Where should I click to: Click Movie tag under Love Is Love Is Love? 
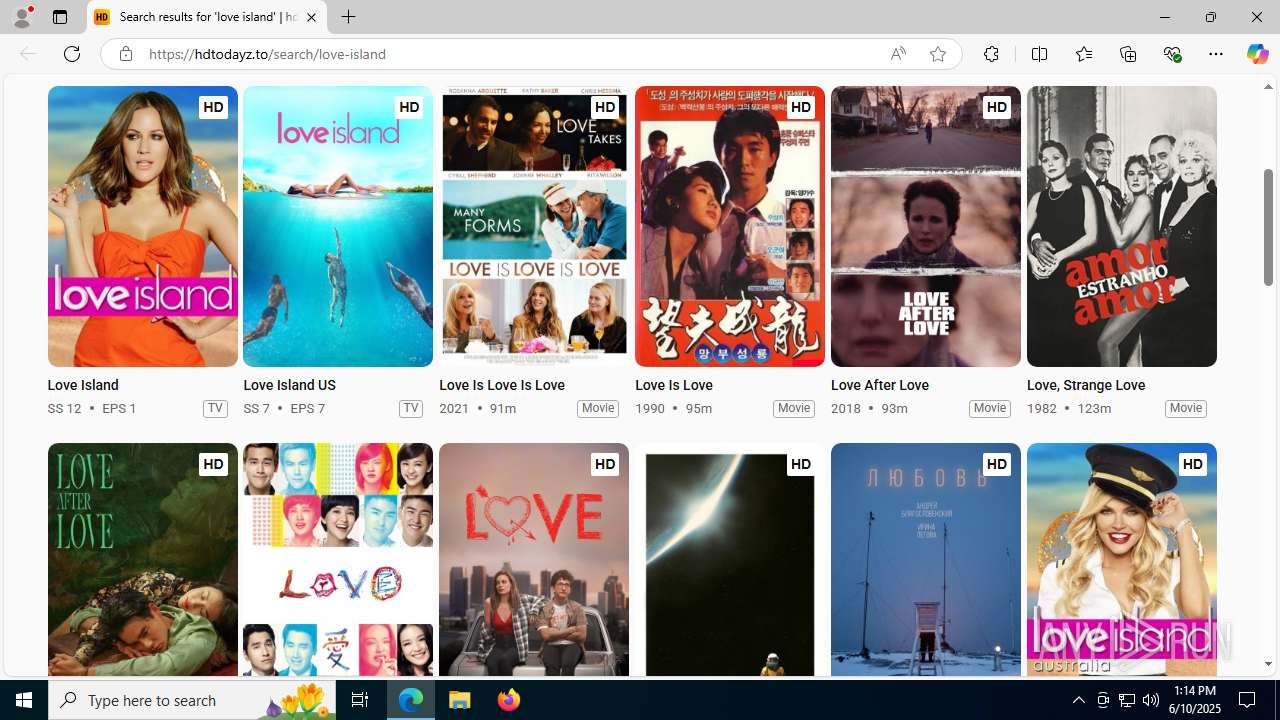tap(598, 408)
